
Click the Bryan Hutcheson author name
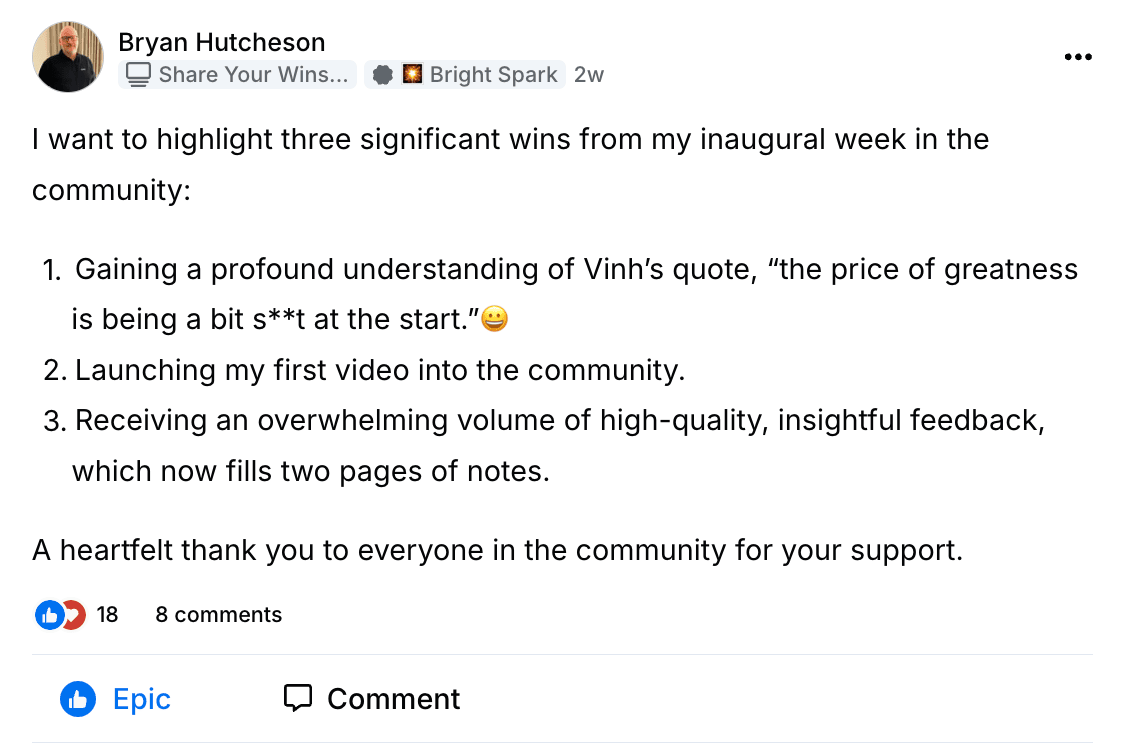tap(221, 42)
